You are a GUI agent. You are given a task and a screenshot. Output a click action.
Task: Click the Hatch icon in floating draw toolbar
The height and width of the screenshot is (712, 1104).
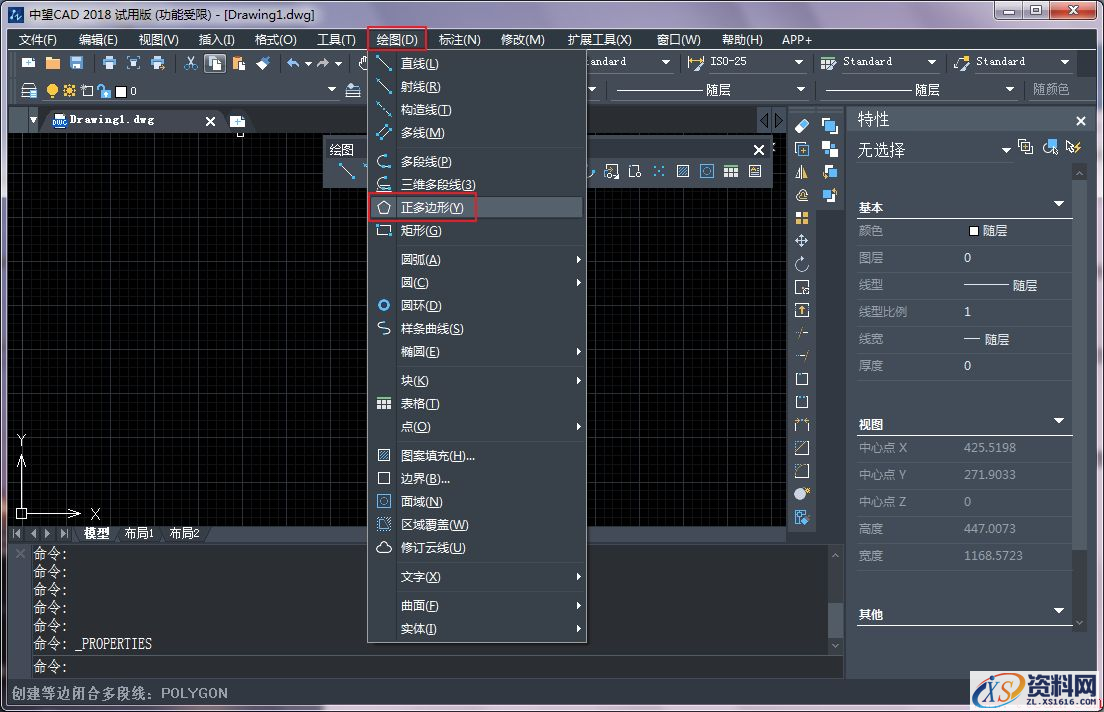tap(683, 172)
